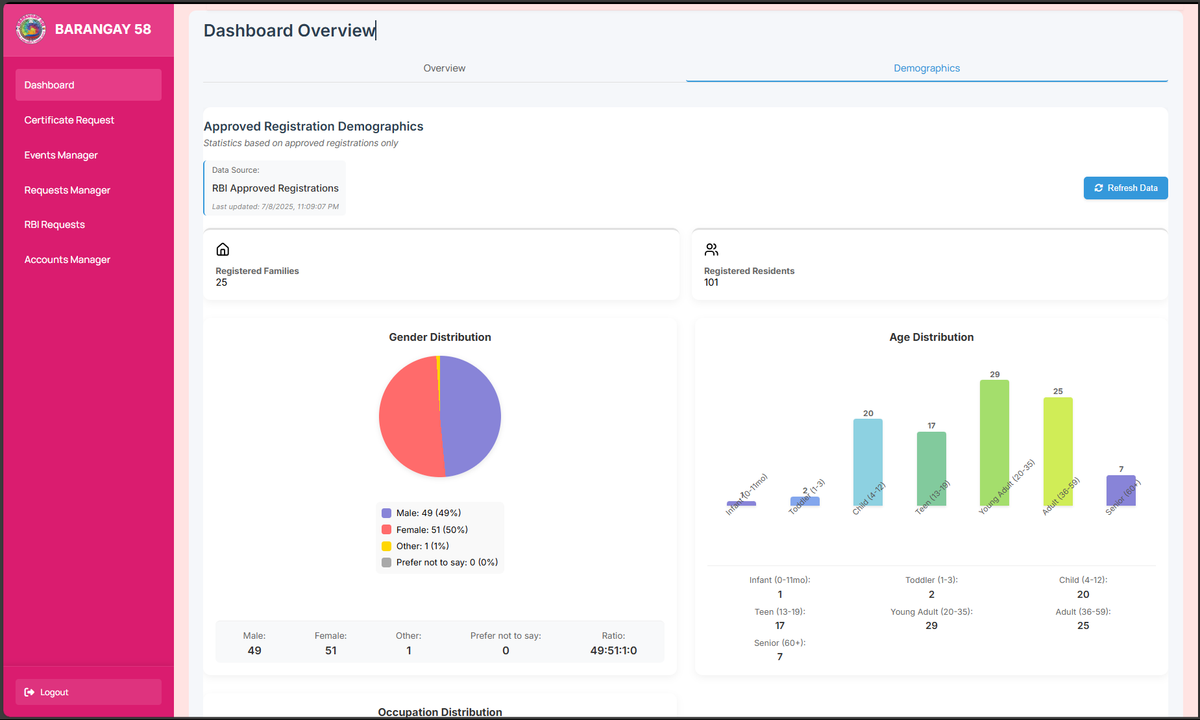Click RBI Approved Registrations data source text
Image resolution: width=1200 pixels, height=720 pixels.
[x=275, y=188]
